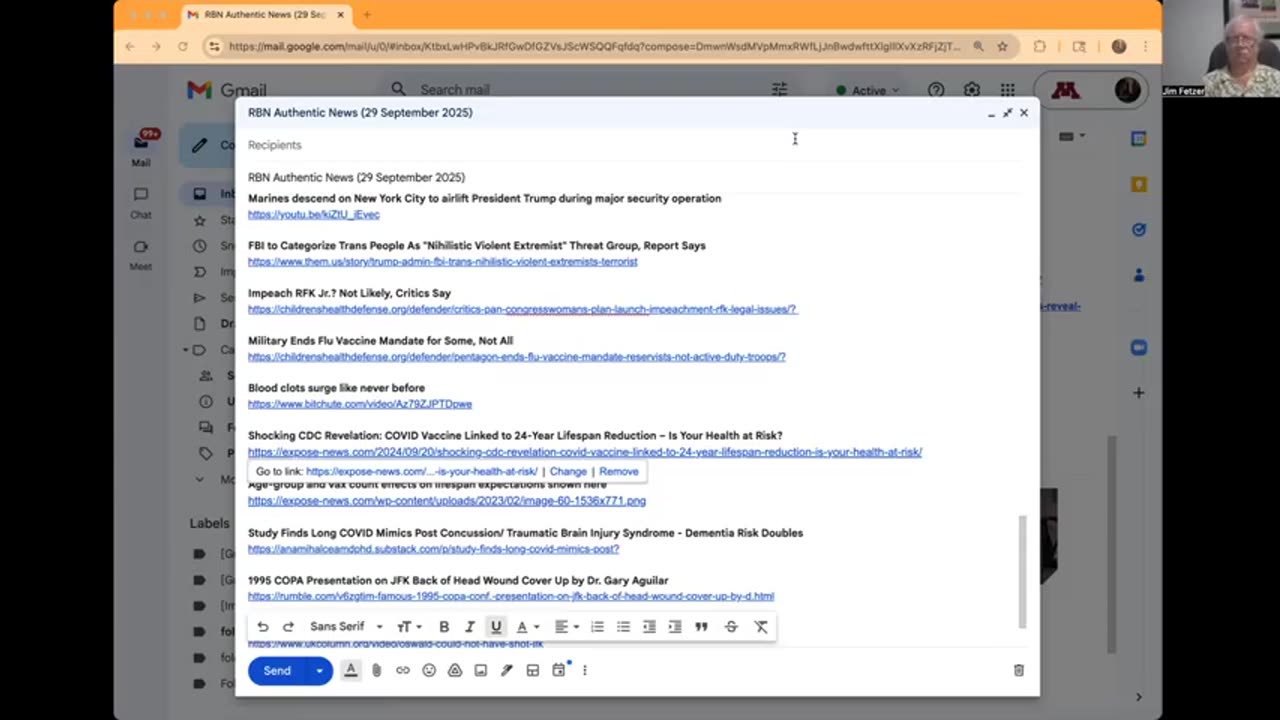Image resolution: width=1280 pixels, height=720 pixels.
Task: Redo the last edit in compose toolbar
Action: [288, 627]
